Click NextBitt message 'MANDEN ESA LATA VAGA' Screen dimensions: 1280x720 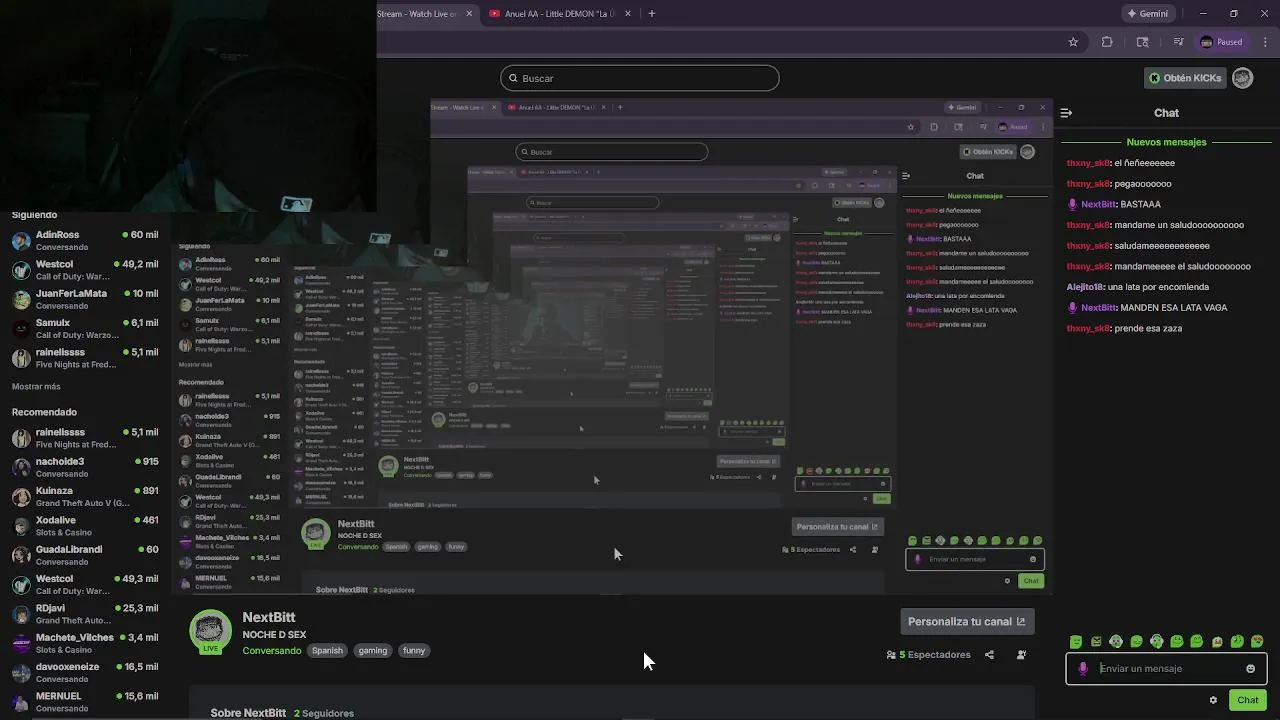pos(1147,308)
